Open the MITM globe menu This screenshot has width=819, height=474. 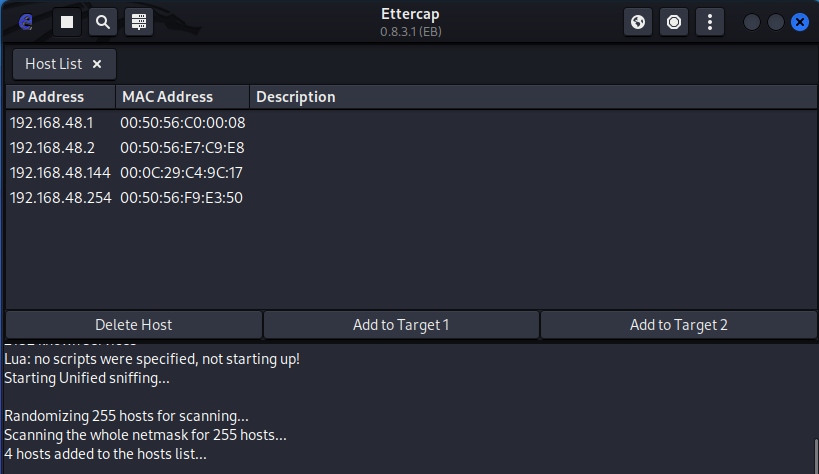638,21
